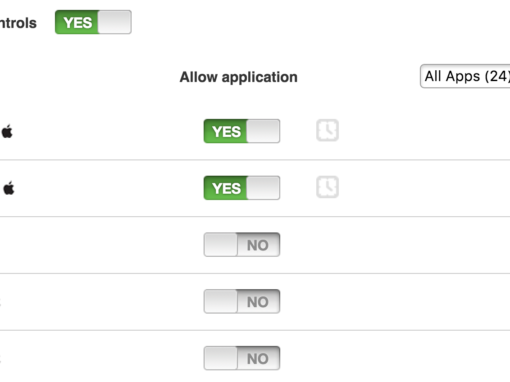This screenshot has height=382, width=510.
Task: Click the controls label beside master switch
Action: point(18,23)
